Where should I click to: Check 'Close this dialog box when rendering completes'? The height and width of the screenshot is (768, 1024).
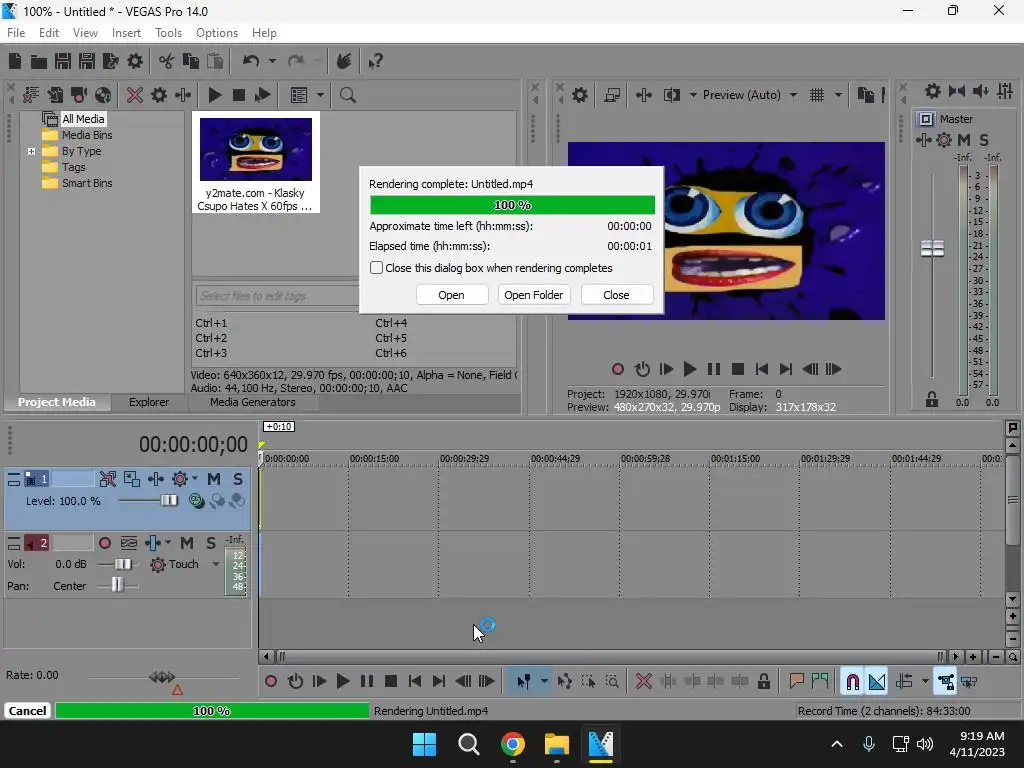pos(376,268)
